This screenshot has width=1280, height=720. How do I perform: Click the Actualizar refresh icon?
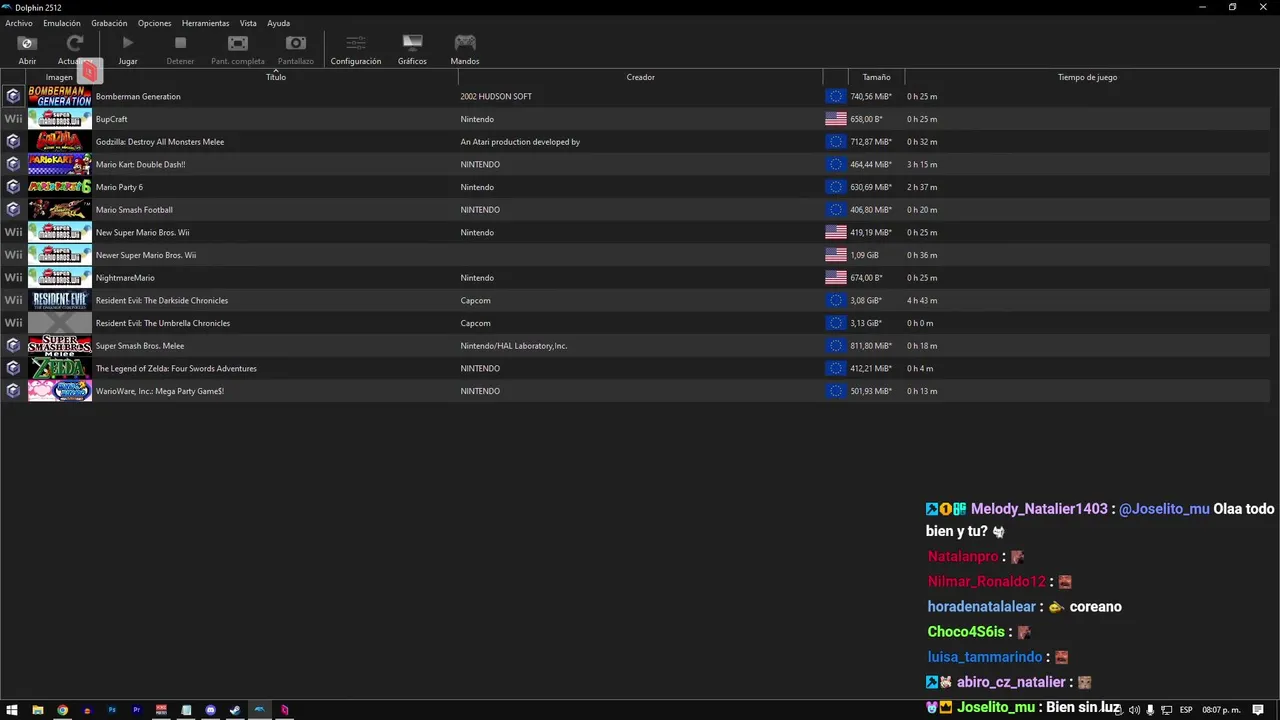[x=74, y=43]
